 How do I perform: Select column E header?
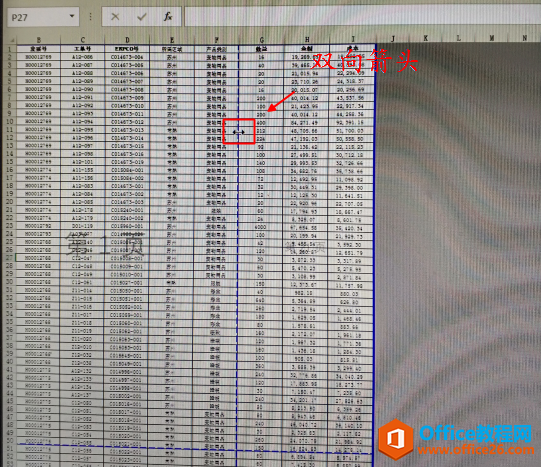click(x=172, y=40)
